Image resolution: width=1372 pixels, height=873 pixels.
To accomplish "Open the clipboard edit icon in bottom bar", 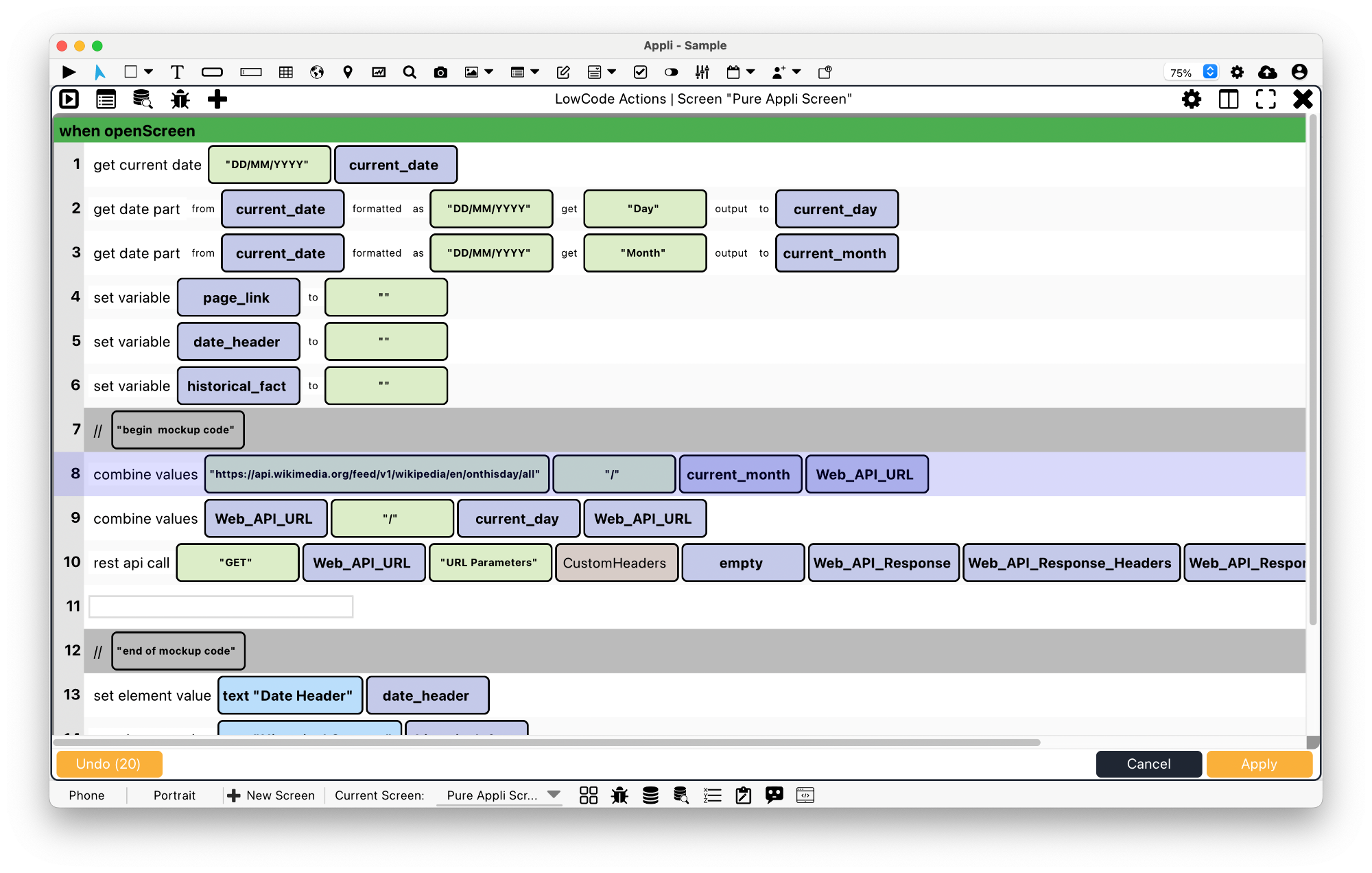I will pyautogui.click(x=744, y=795).
